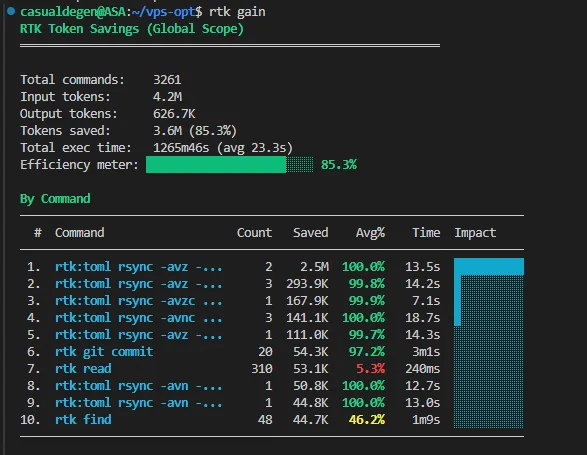Click the count value '310'
Viewport: 587px width, 455px height.
262,368
